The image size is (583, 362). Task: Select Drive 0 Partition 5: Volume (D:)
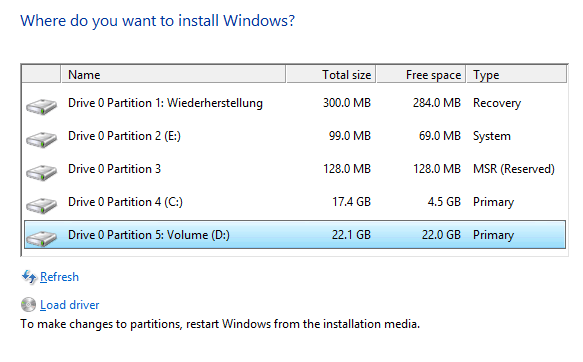pyautogui.click(x=295, y=235)
